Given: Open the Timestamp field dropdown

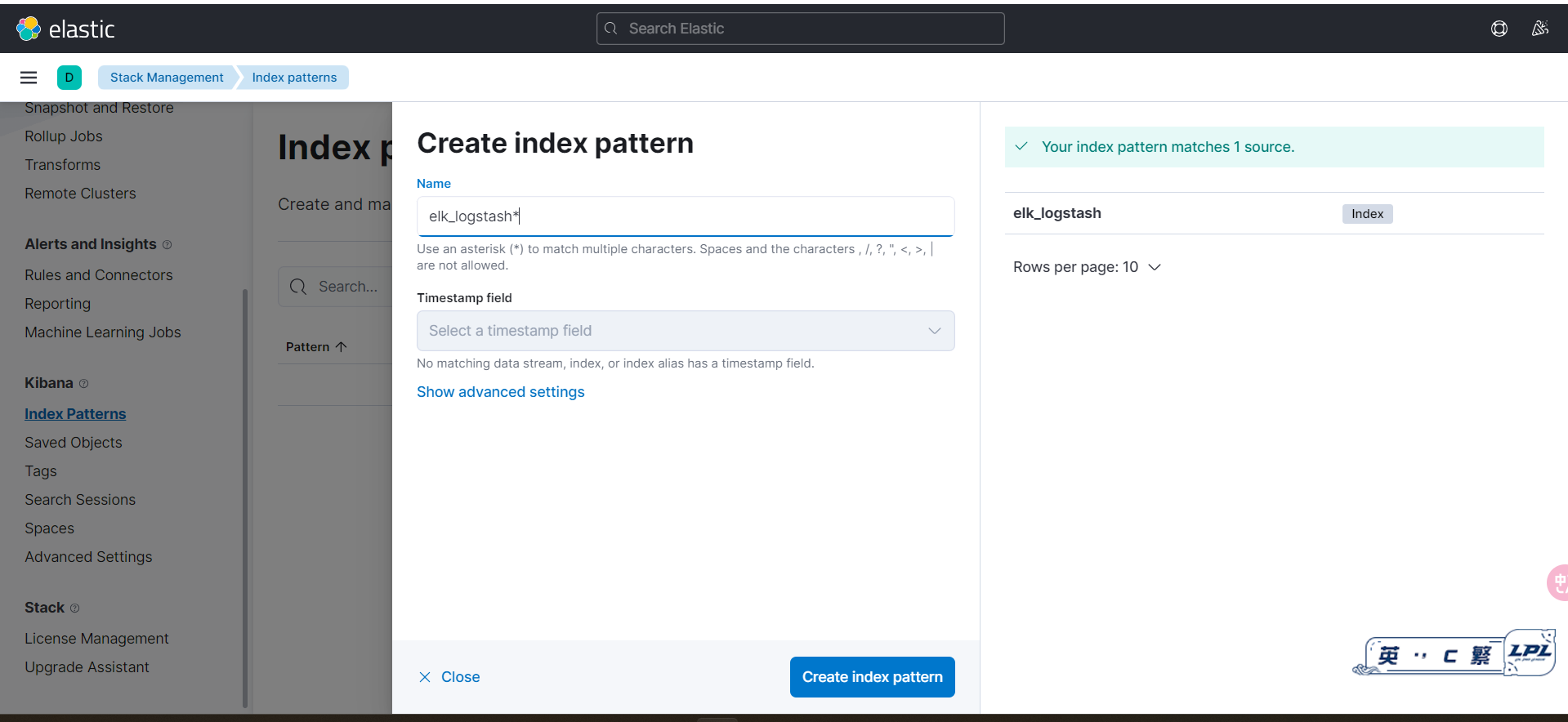Looking at the screenshot, I should tap(686, 331).
